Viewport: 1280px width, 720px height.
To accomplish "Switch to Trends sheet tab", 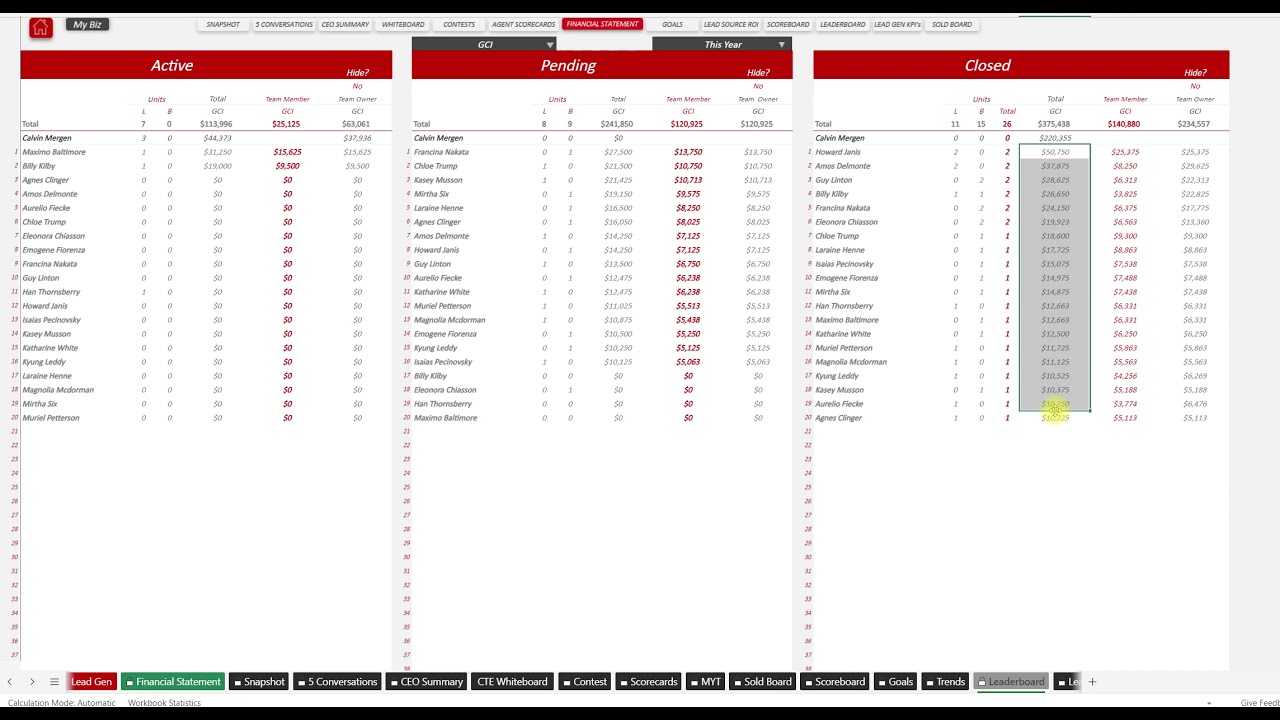I will [x=945, y=682].
